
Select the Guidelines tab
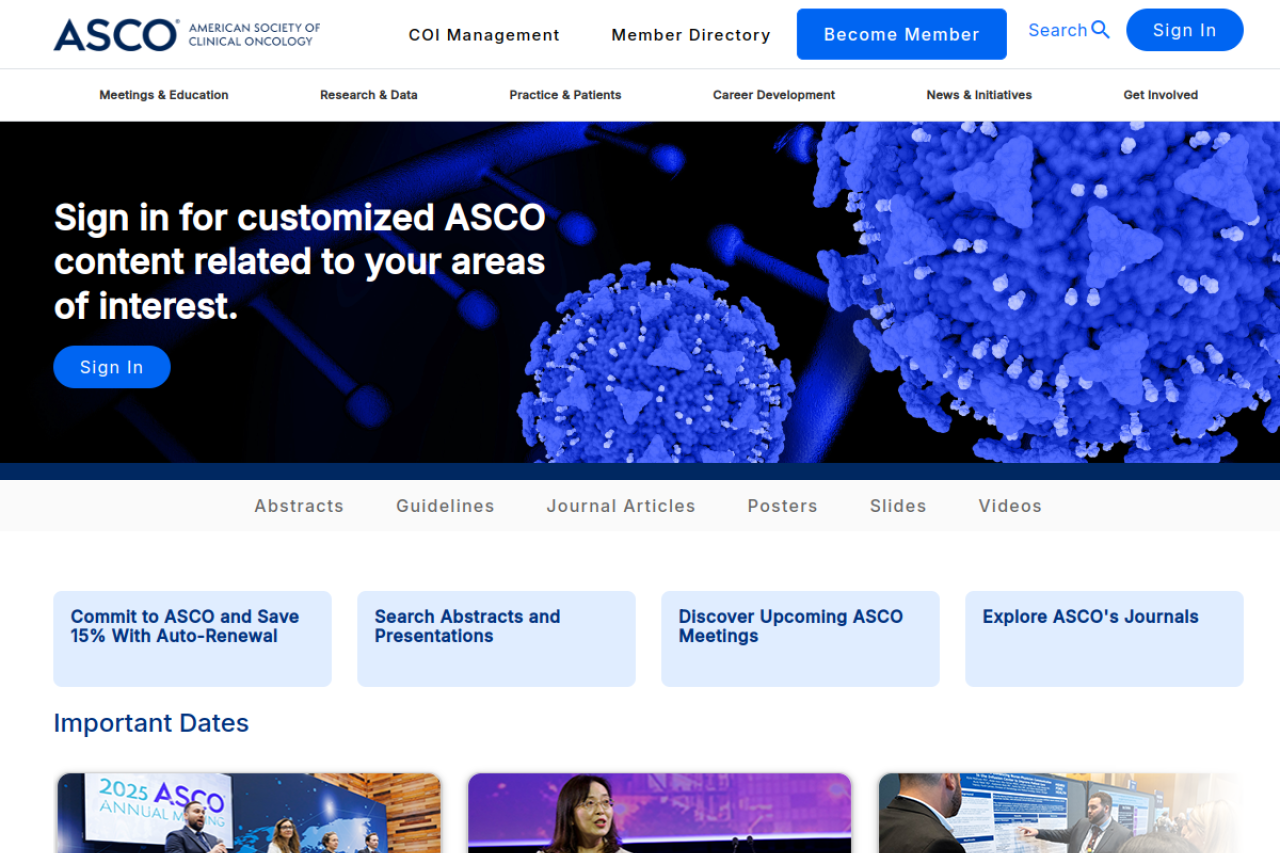tap(445, 506)
